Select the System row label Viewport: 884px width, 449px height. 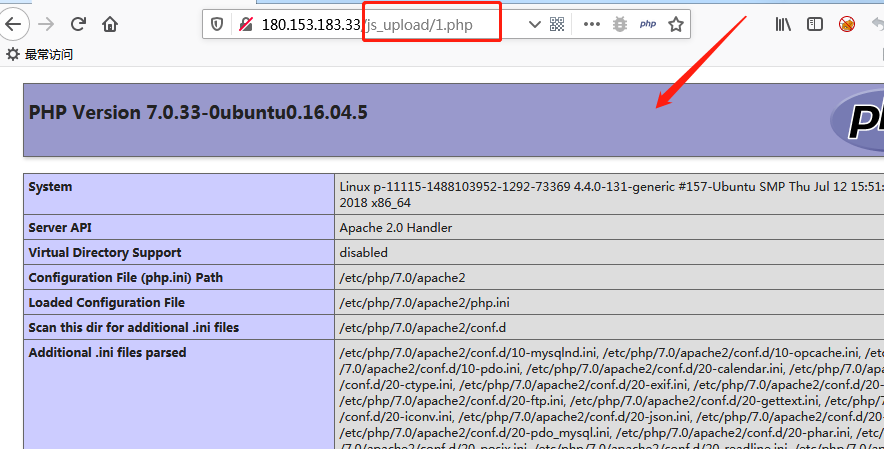[x=50, y=187]
